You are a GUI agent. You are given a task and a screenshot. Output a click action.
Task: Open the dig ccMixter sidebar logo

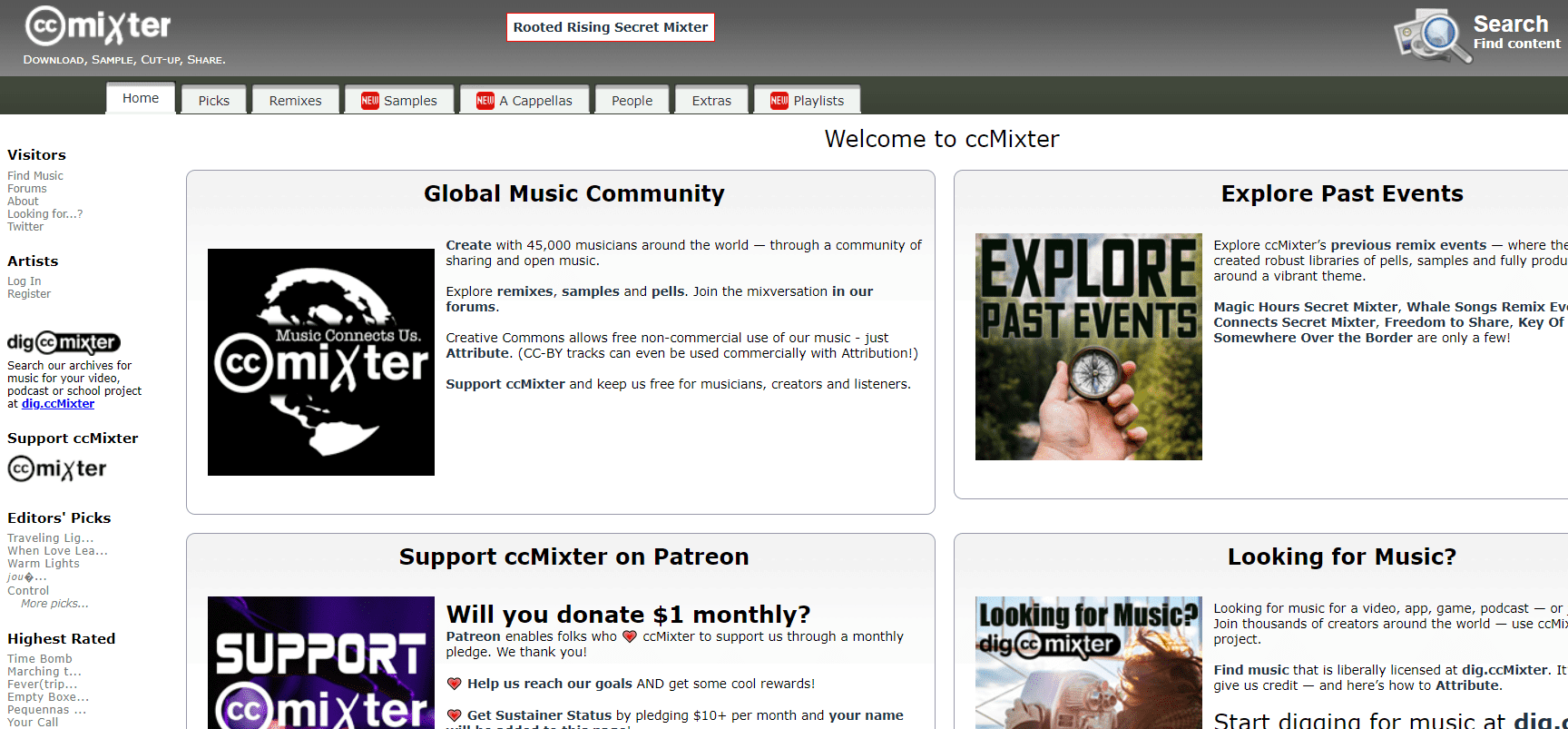coord(64,342)
